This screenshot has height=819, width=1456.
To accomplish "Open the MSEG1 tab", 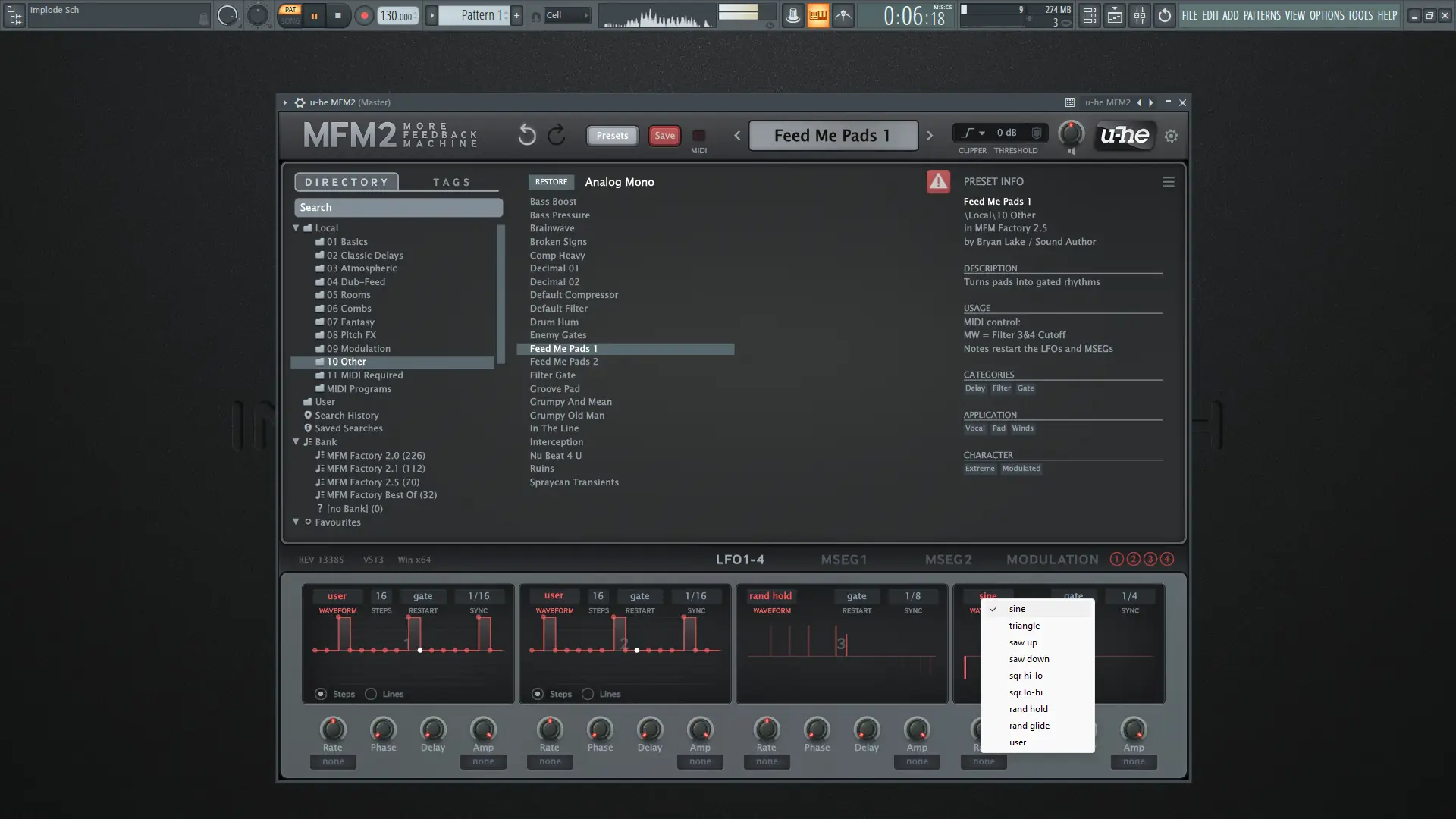I will (844, 559).
